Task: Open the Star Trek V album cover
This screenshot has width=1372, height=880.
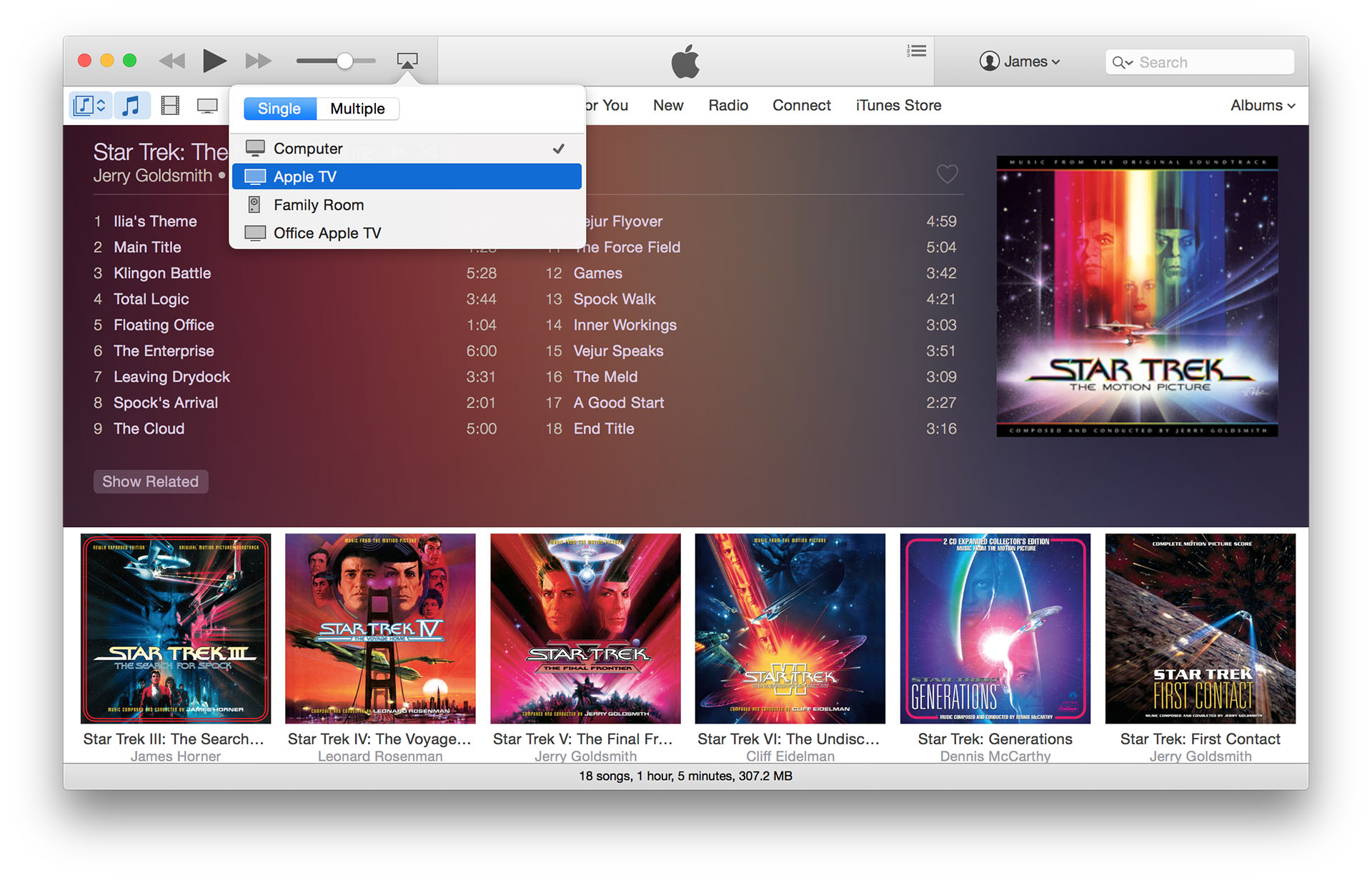Action: coord(585,629)
